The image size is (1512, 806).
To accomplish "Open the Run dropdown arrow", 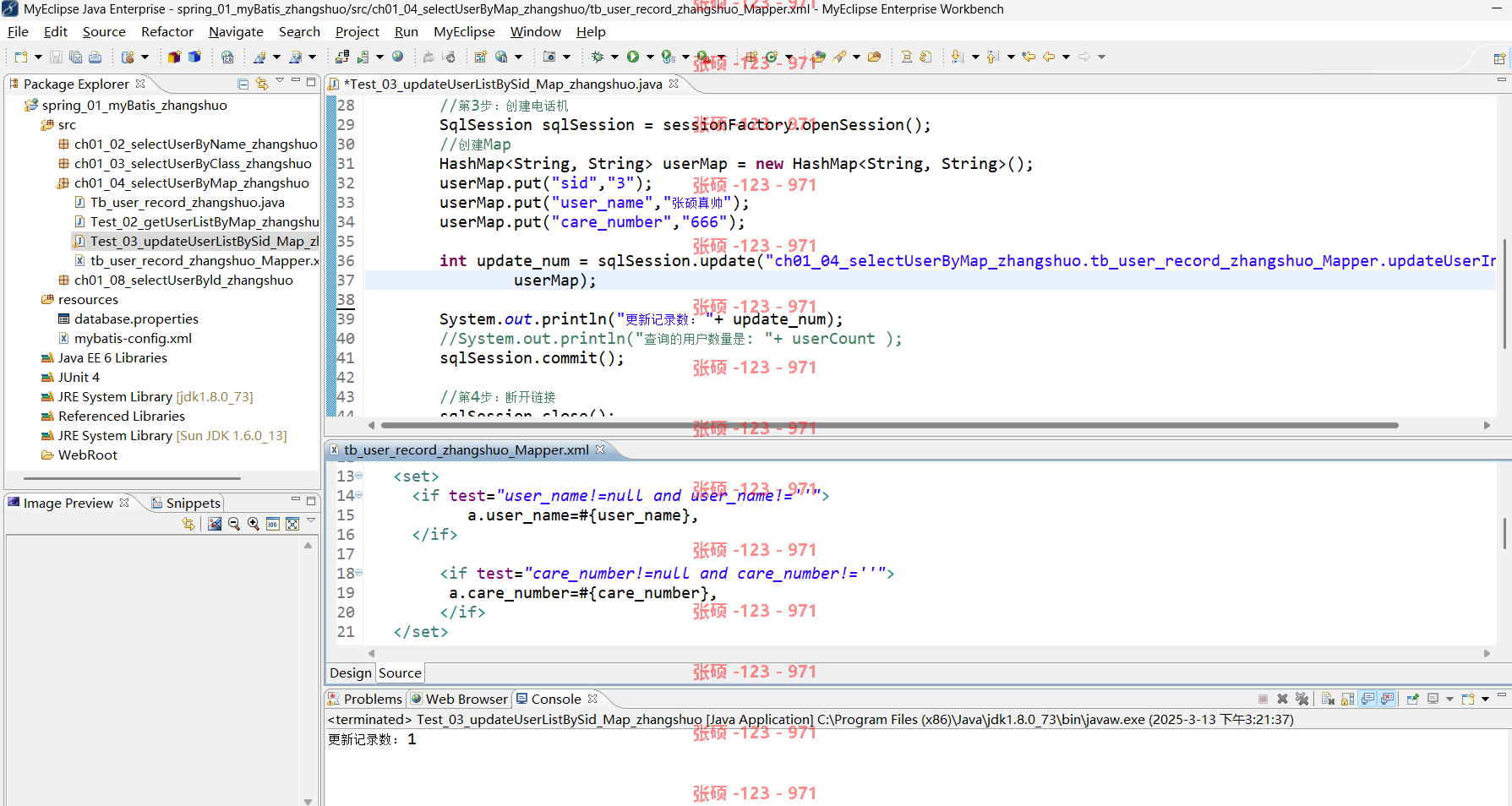I will (x=650, y=57).
